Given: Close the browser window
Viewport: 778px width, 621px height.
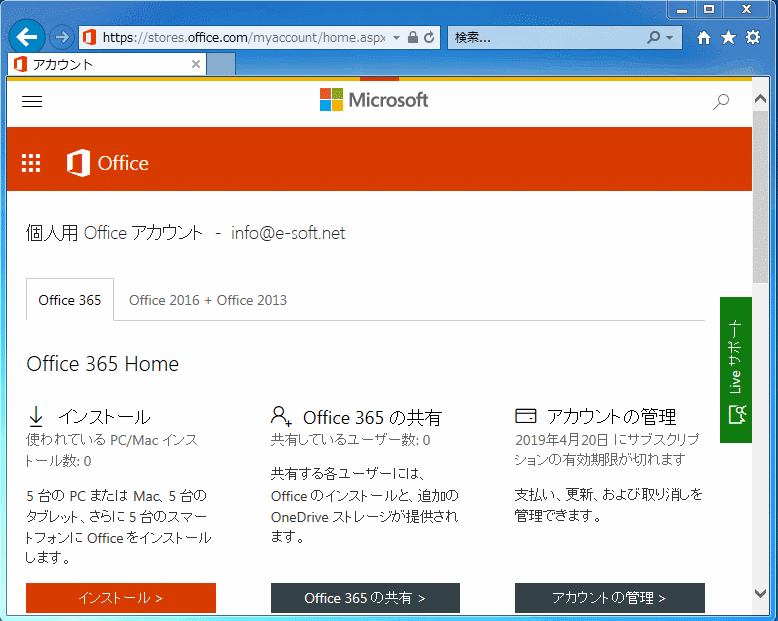Looking at the screenshot, I should click(746, 9).
